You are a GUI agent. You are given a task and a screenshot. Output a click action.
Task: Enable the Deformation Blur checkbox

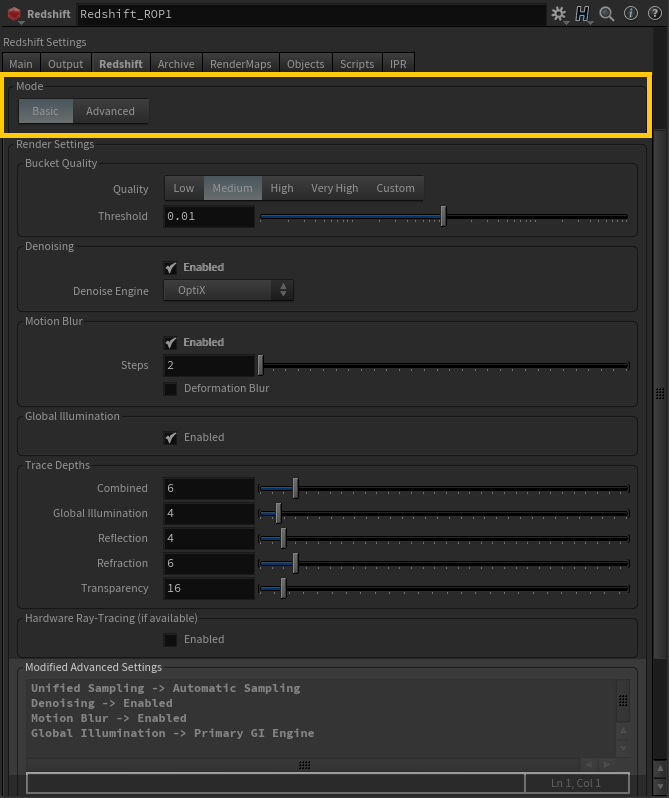171,389
